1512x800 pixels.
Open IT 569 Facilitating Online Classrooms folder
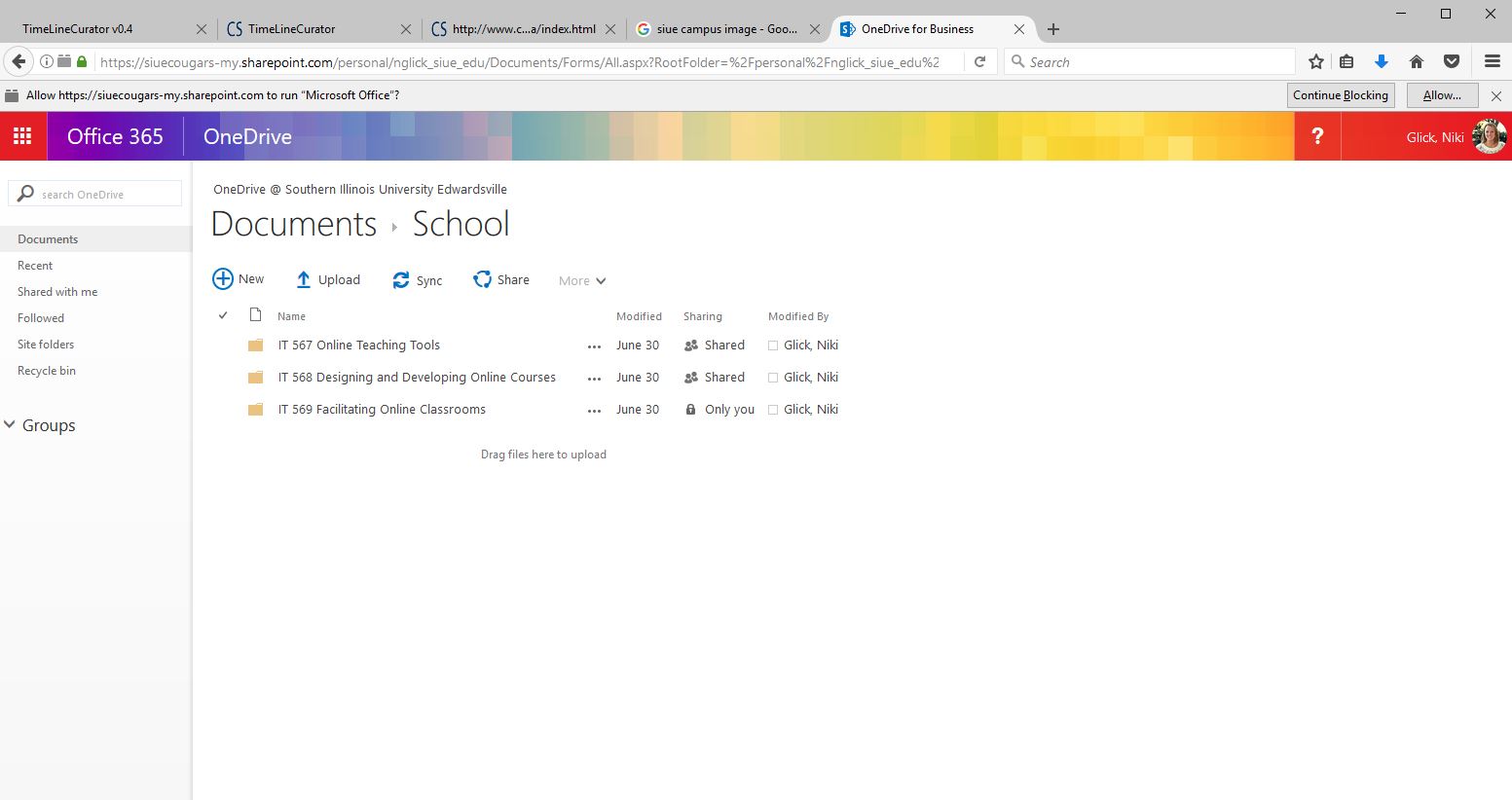(382, 410)
